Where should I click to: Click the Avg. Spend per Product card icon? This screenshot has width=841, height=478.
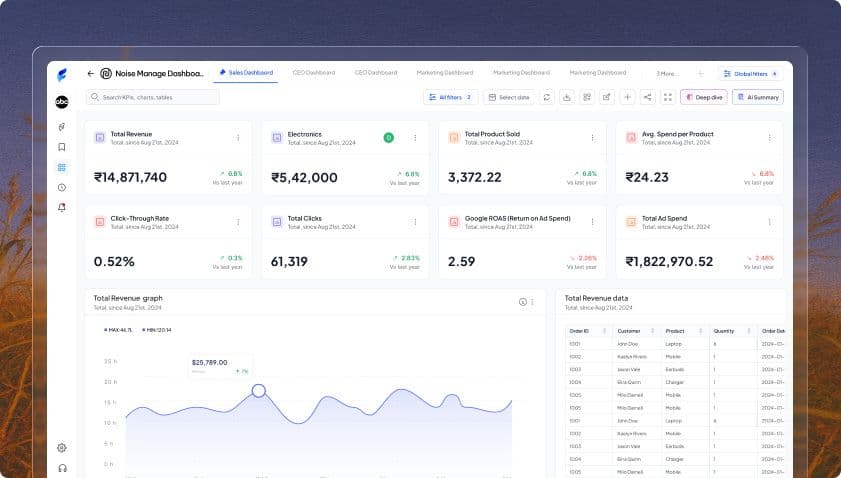[631, 138]
